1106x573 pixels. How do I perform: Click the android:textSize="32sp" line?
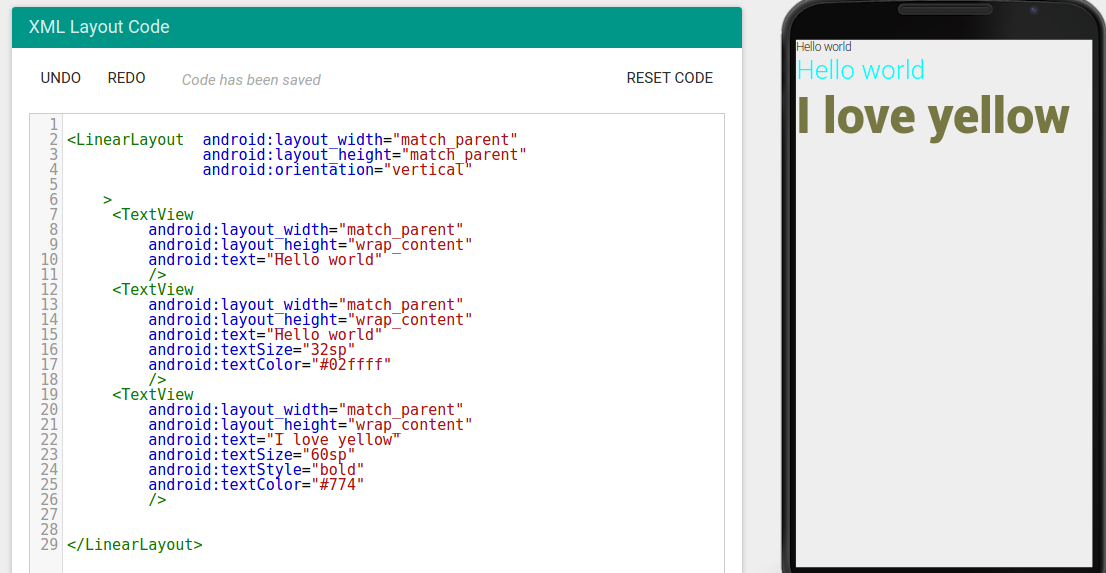click(252, 349)
